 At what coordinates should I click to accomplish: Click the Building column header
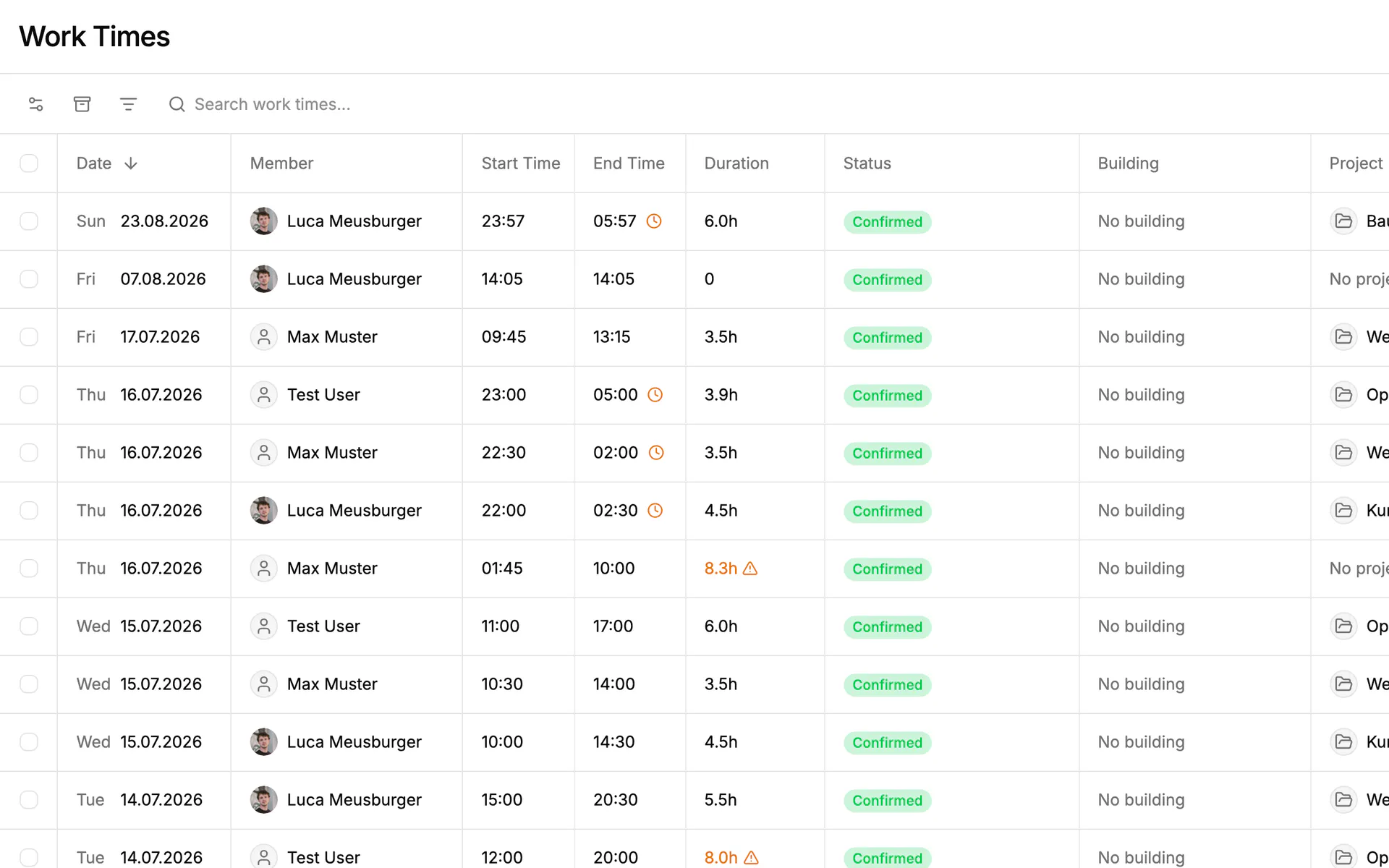1128,163
